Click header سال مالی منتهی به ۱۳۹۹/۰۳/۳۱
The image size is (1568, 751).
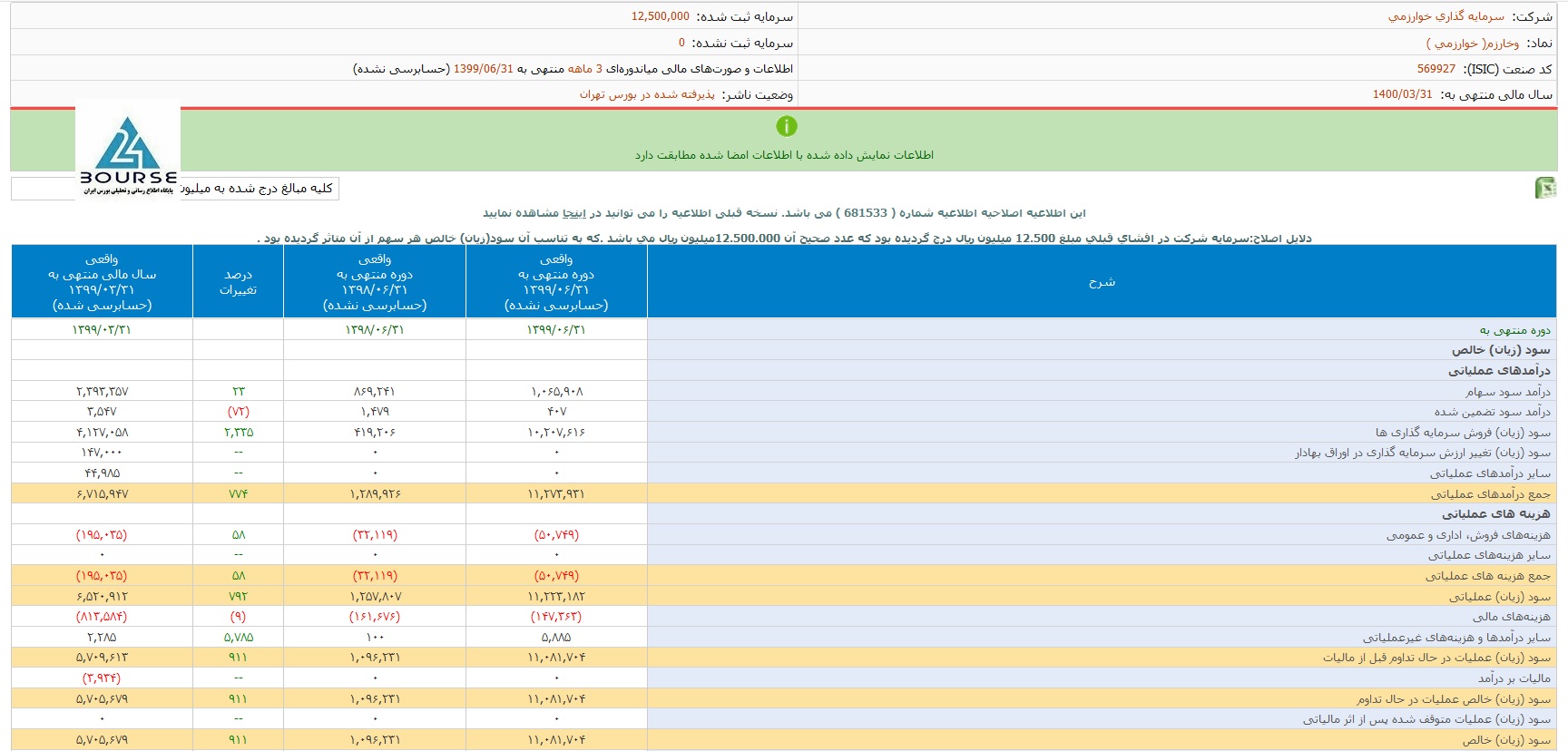(102, 282)
